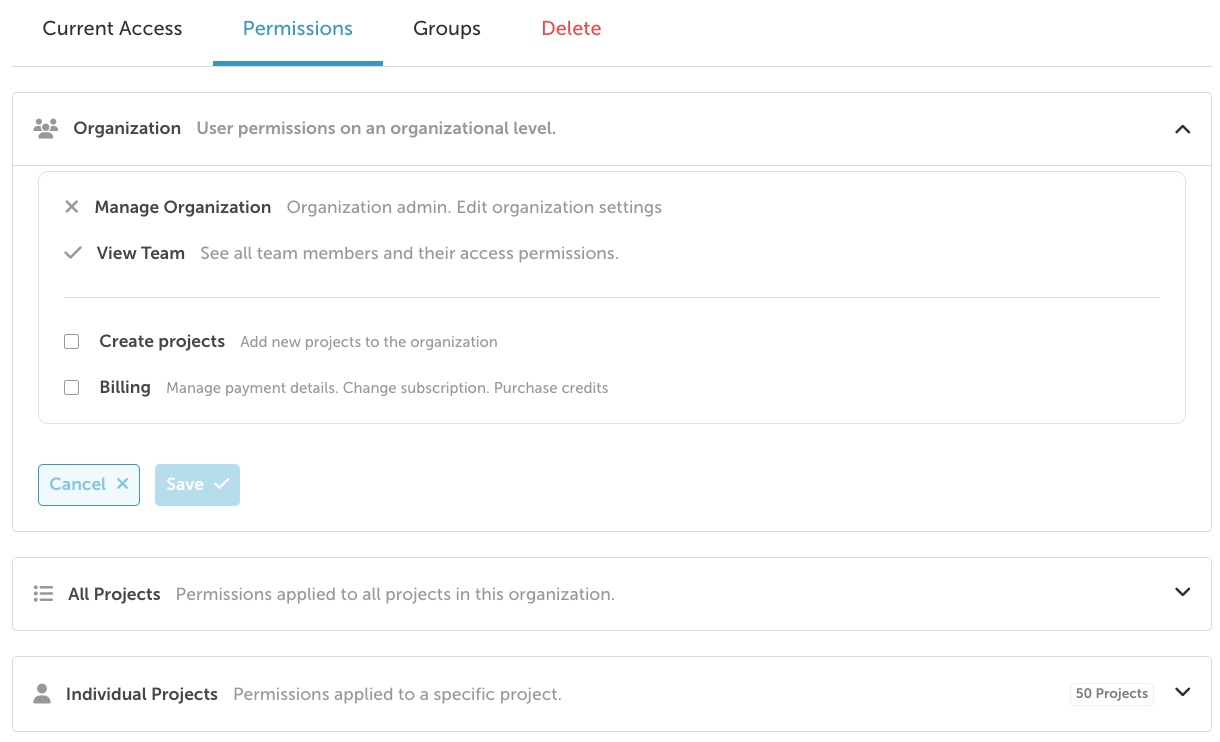1220x742 pixels.
Task: Click the X icon inside the Cancel button
Action: [x=122, y=484]
